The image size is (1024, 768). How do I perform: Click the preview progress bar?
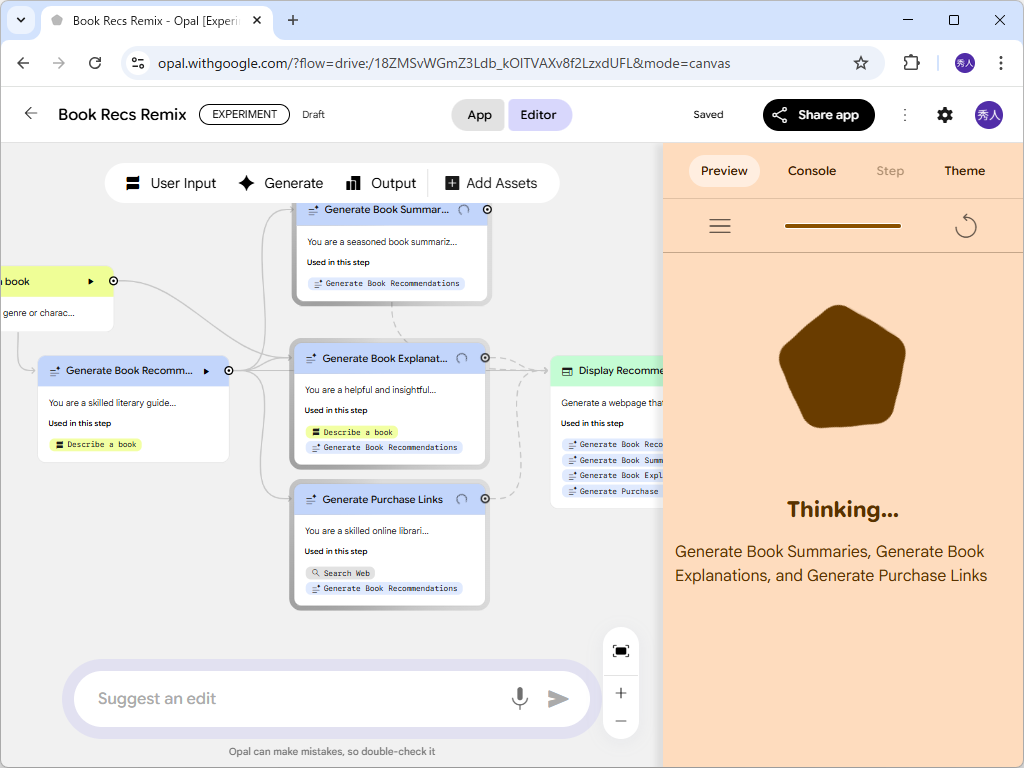pyautogui.click(x=842, y=226)
